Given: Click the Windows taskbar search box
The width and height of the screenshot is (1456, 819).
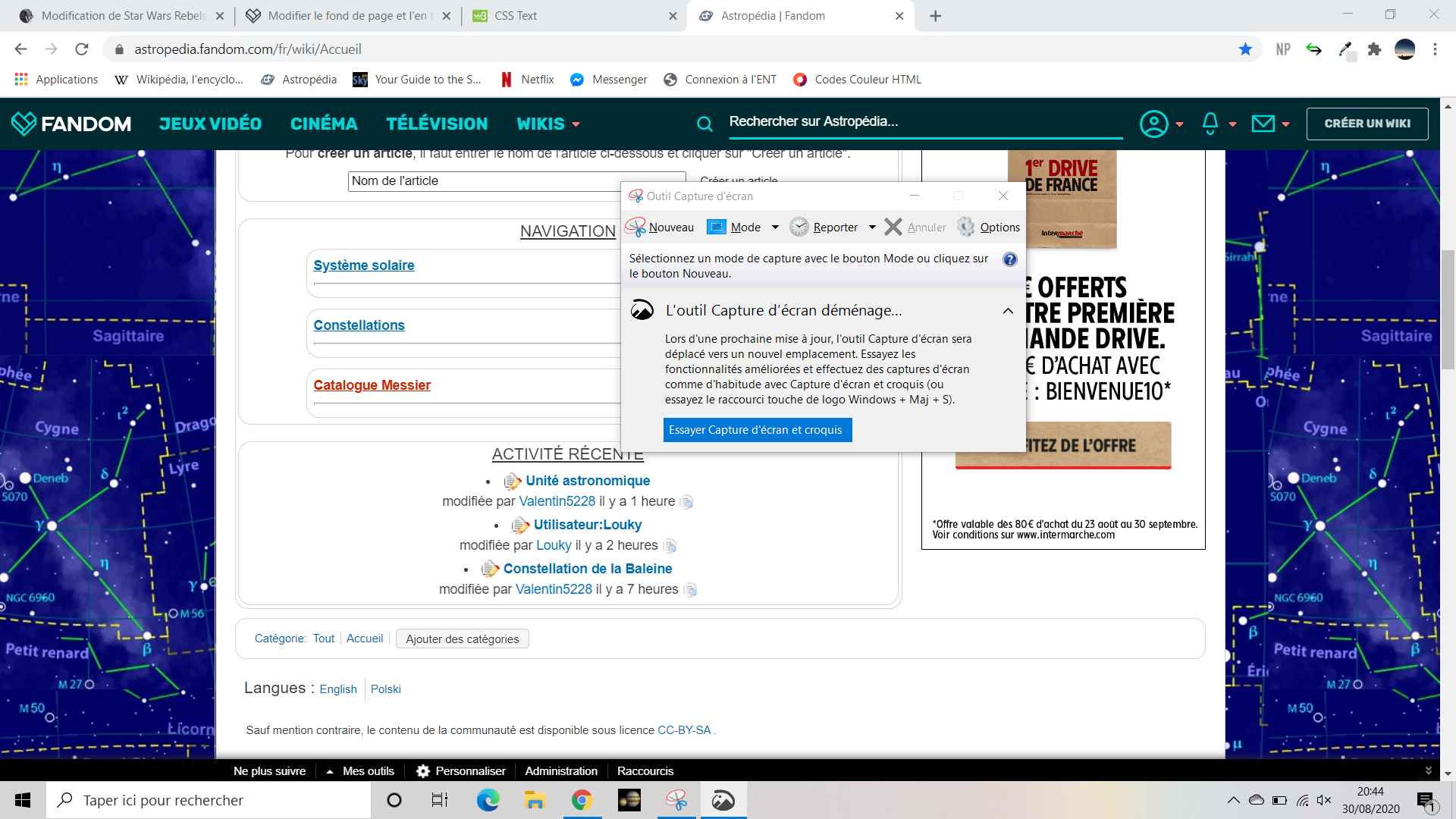Looking at the screenshot, I should coord(209,800).
